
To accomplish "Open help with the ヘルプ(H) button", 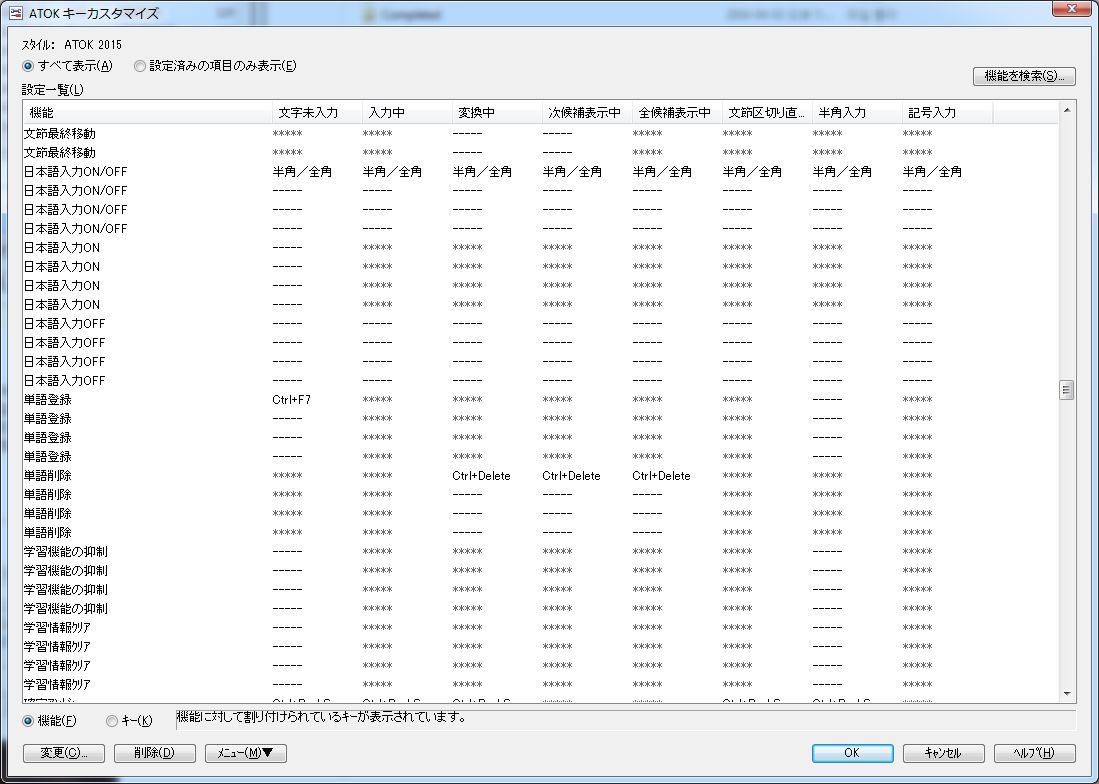I will [x=1035, y=753].
